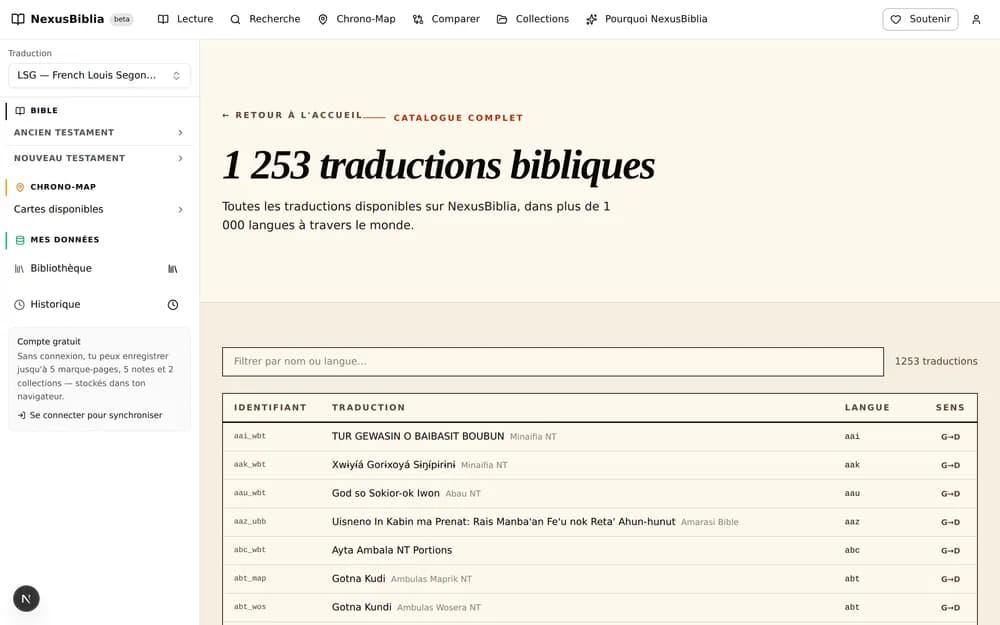Viewport: 1000px width, 625px height.
Task: Click the Identifiant column header
Action: click(x=270, y=408)
